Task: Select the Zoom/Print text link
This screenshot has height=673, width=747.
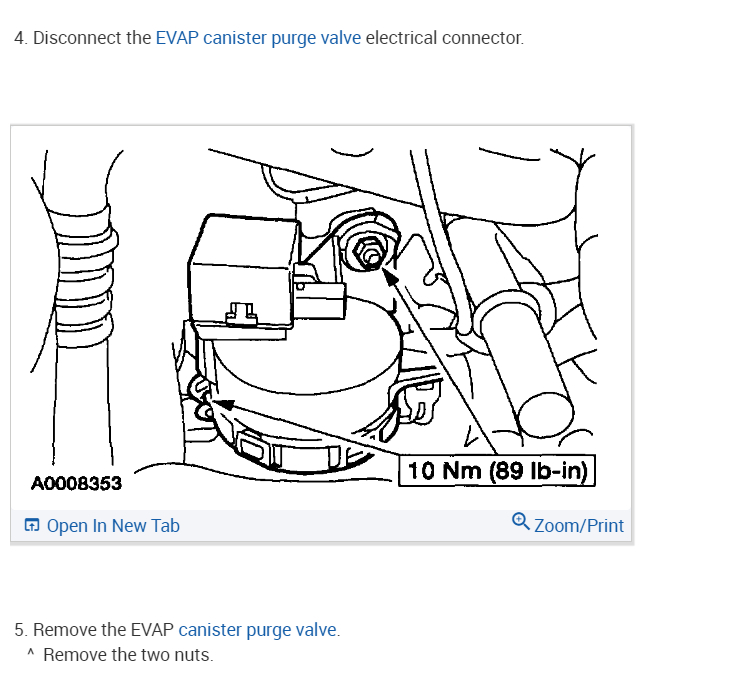Action: pos(578,526)
